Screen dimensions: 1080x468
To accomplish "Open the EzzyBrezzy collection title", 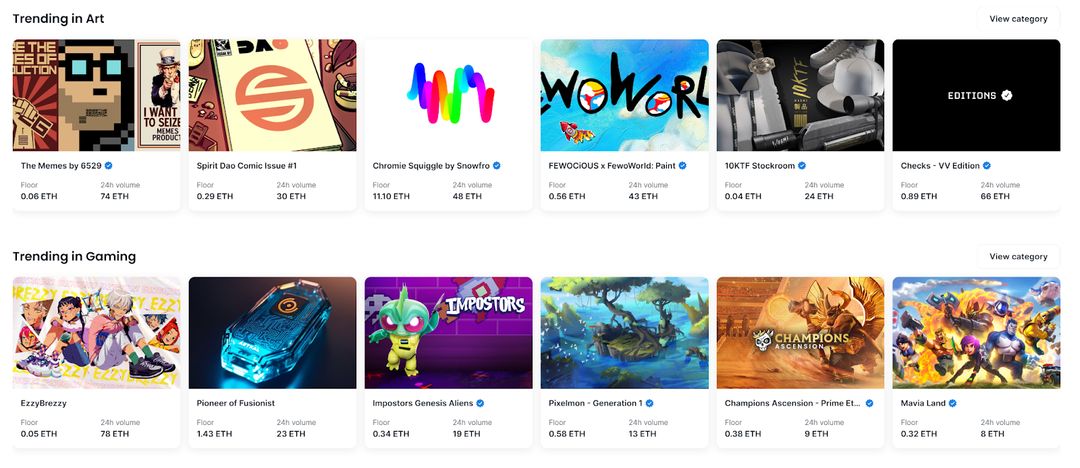I will point(43,403).
